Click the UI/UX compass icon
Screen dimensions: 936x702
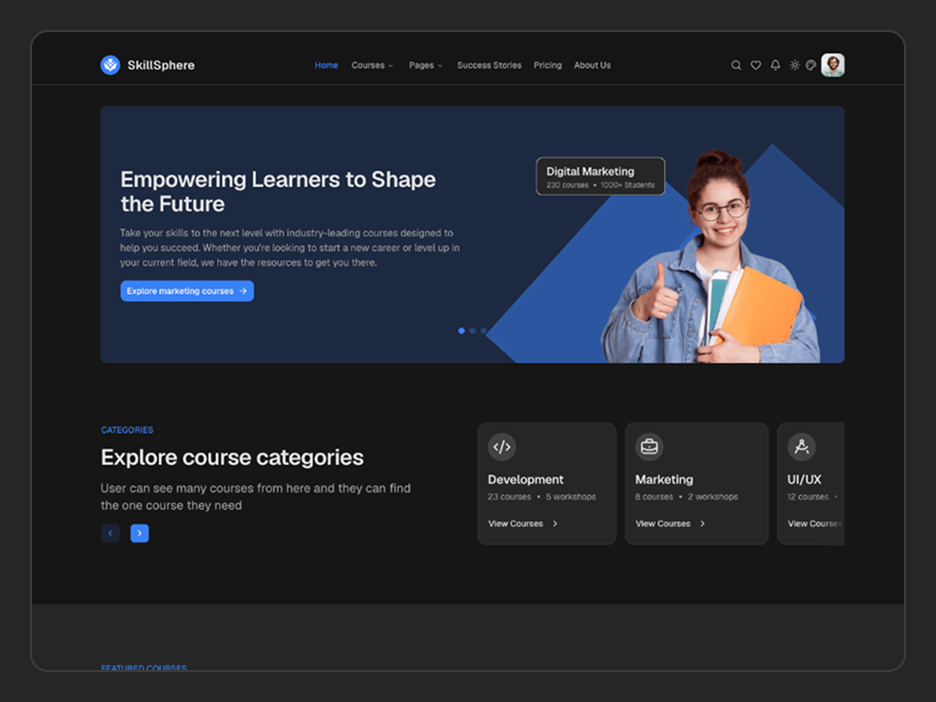coord(802,447)
